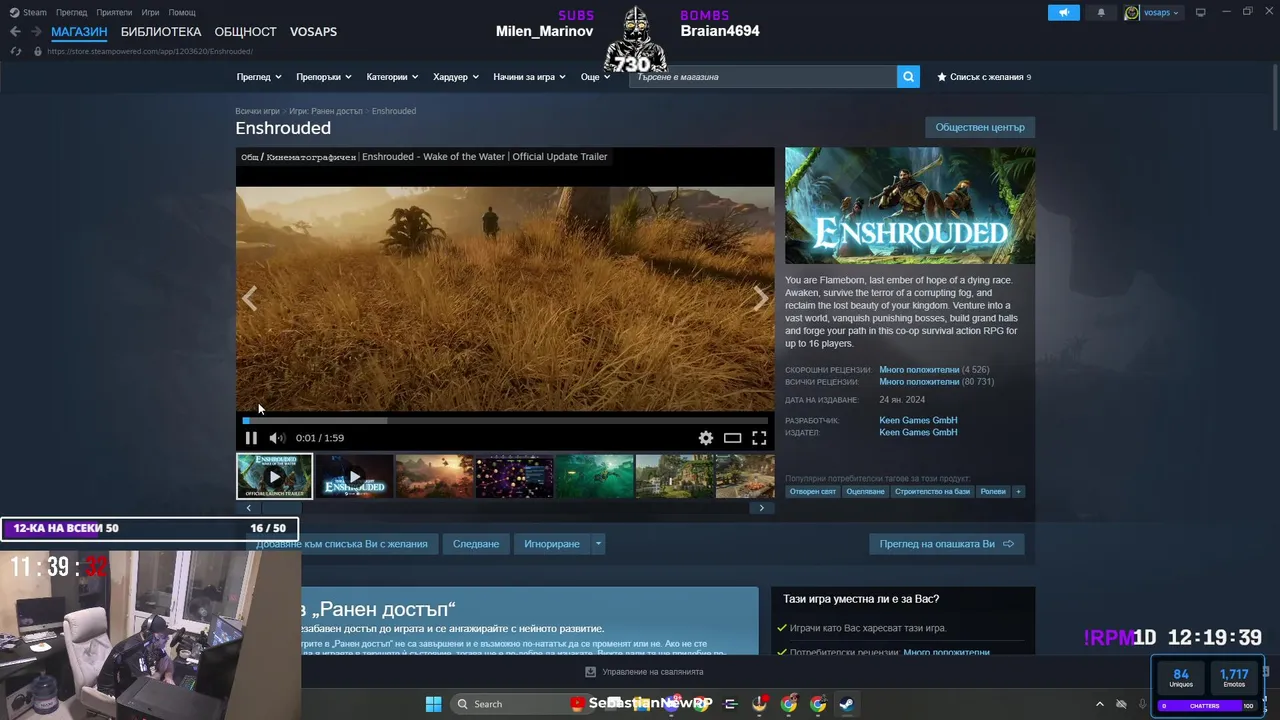Click the Игнориране button
This screenshot has width=1280, height=720.
(x=552, y=544)
